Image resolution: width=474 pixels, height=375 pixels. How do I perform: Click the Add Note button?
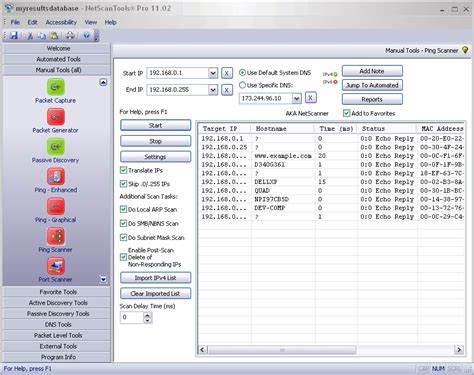(372, 71)
